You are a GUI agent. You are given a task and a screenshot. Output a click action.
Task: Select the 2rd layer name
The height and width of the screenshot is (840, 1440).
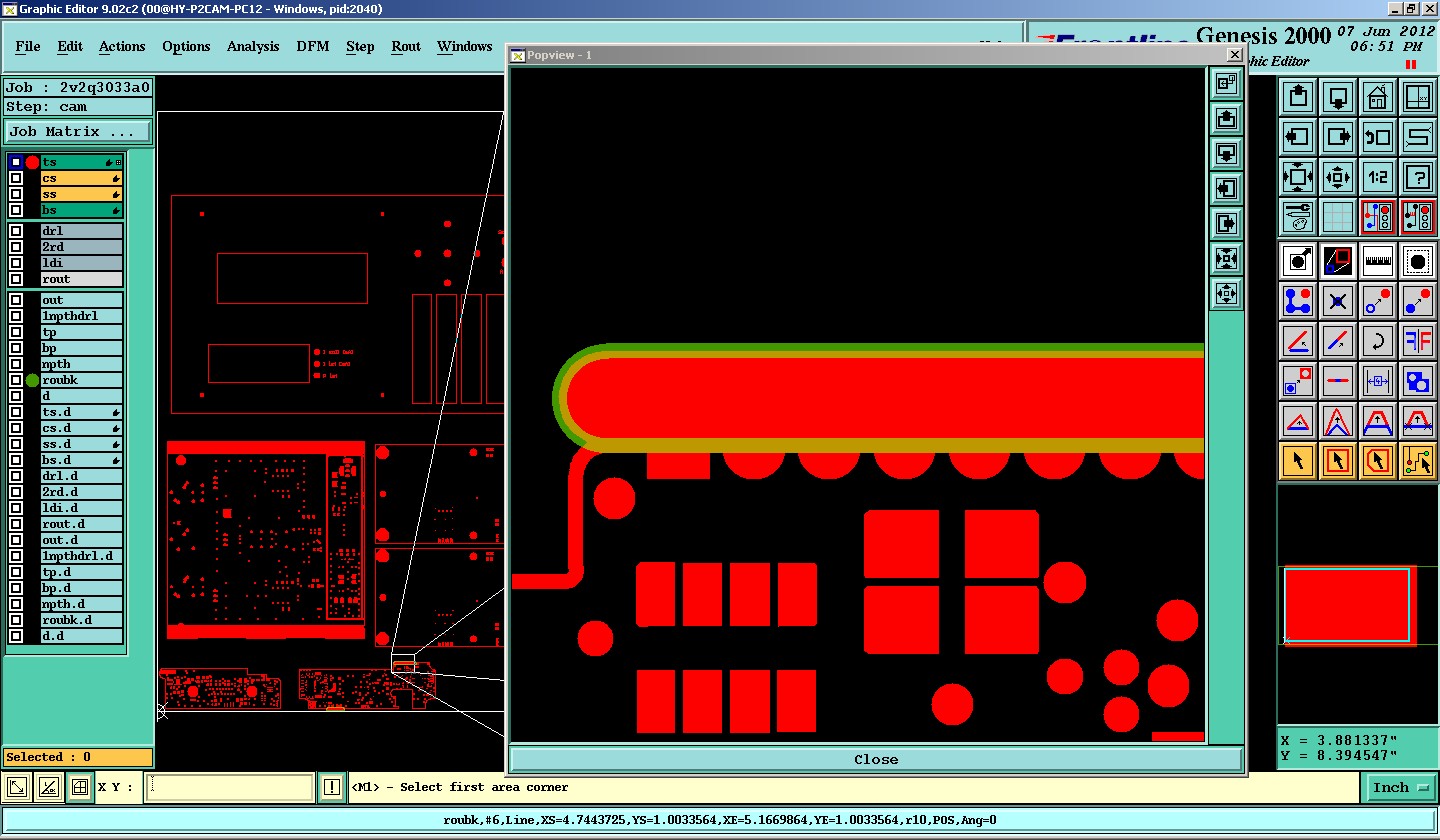coord(81,247)
